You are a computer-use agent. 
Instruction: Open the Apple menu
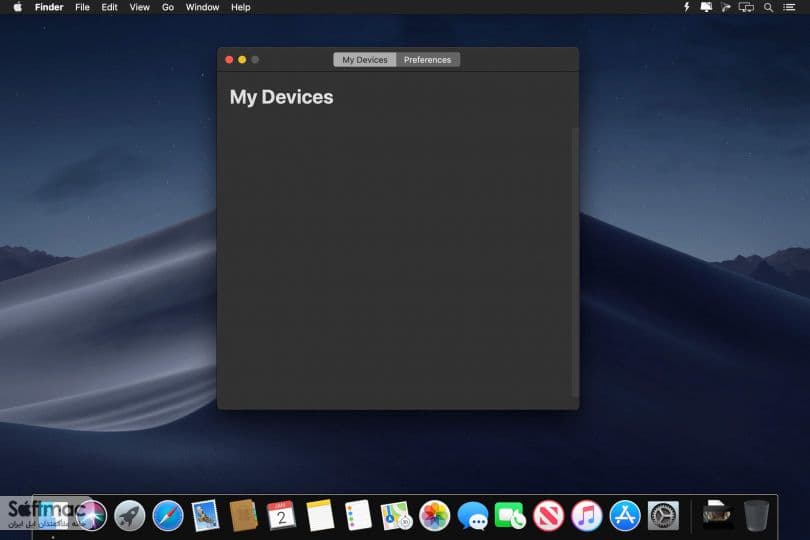[x=18, y=7]
